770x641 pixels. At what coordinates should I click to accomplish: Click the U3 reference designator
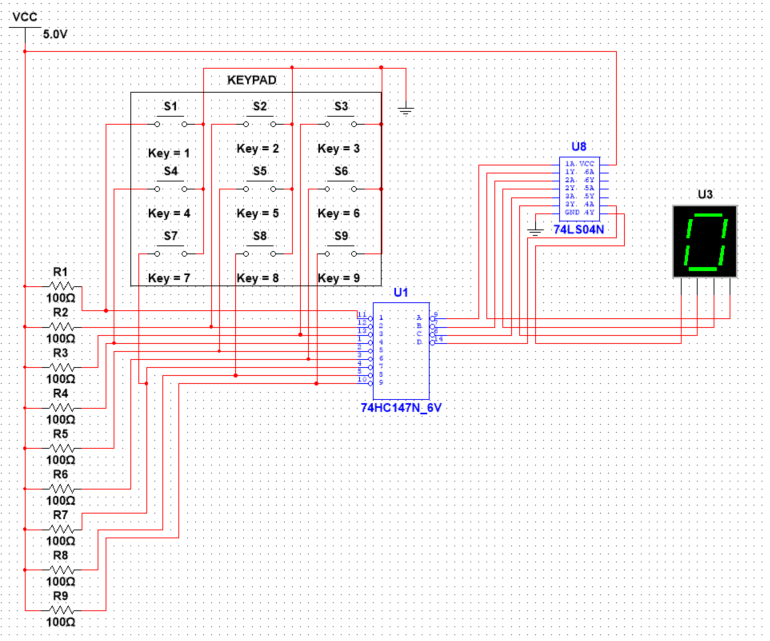tap(705, 195)
